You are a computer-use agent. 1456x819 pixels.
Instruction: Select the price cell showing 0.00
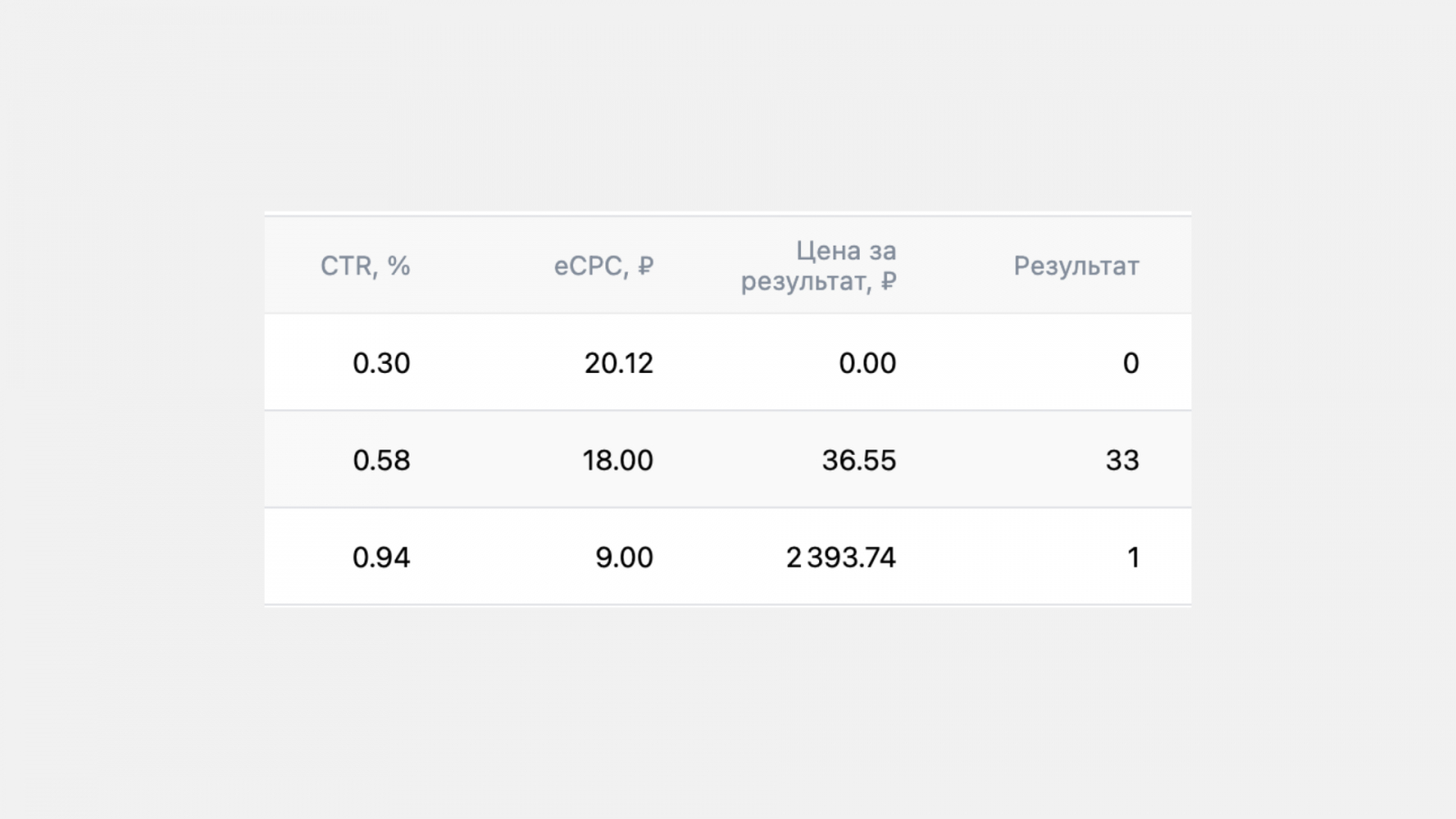[x=867, y=363]
